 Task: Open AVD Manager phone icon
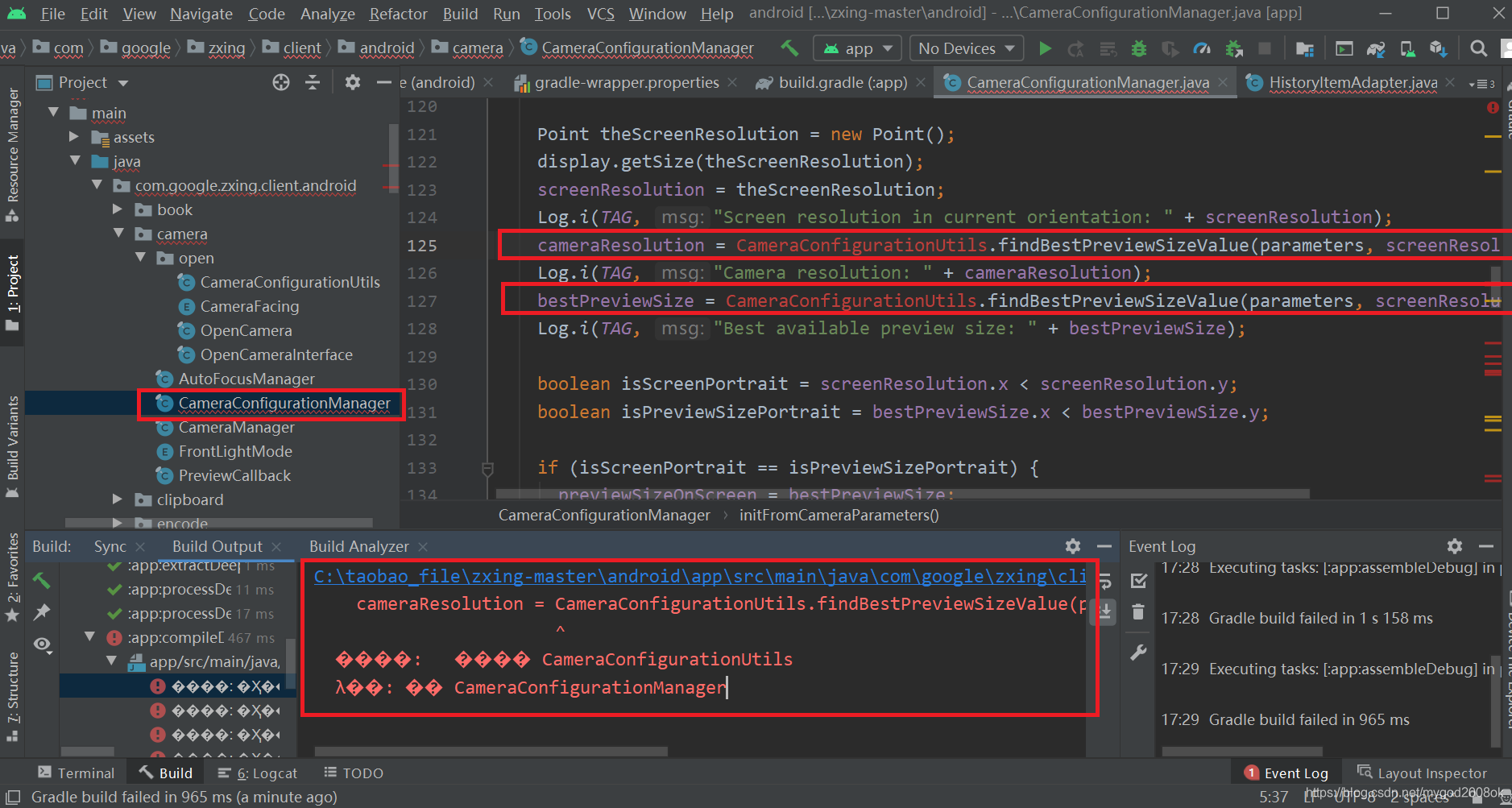[x=1407, y=48]
